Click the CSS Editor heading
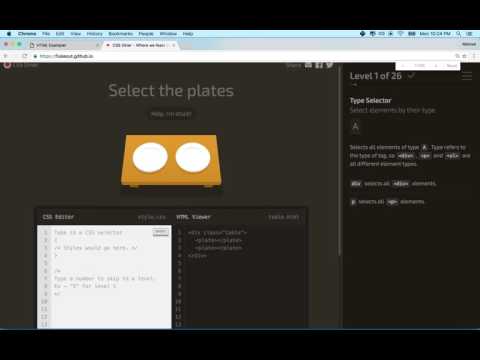The height and width of the screenshot is (360, 480). [58, 217]
